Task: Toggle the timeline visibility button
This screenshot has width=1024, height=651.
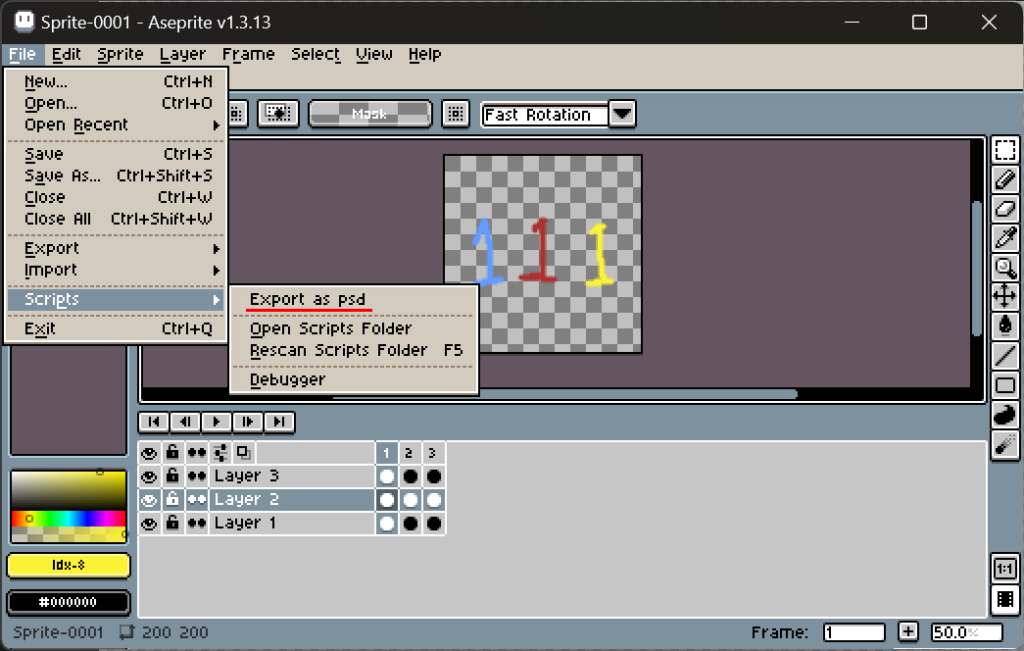Action: click(1004, 599)
